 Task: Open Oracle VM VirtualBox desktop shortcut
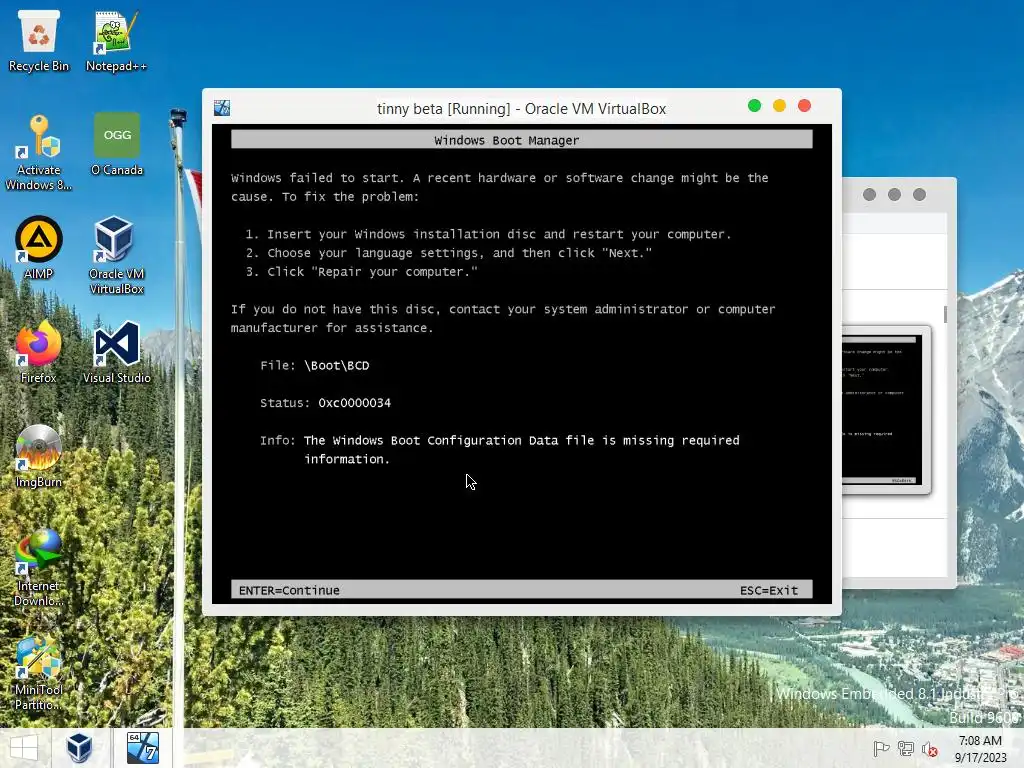116,255
